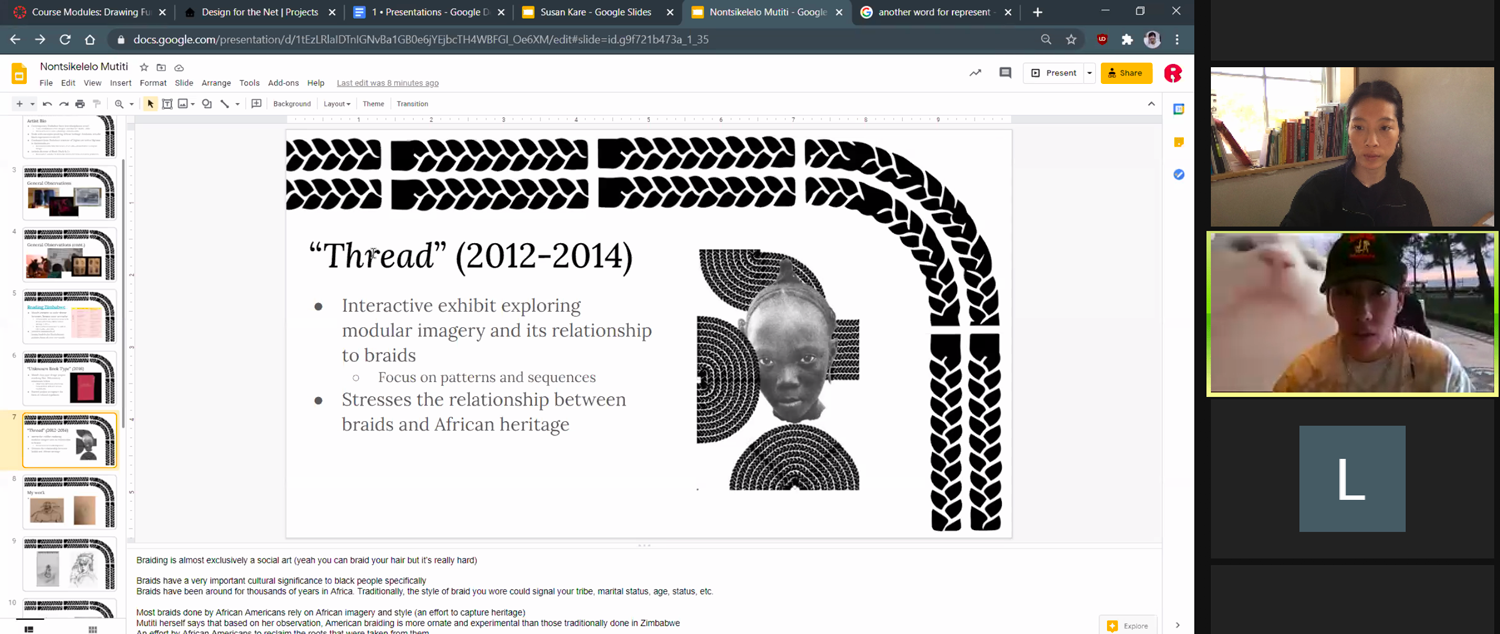This screenshot has width=1500, height=634.
Task: Open the activity dashboard trend icon
Action: tap(975, 73)
